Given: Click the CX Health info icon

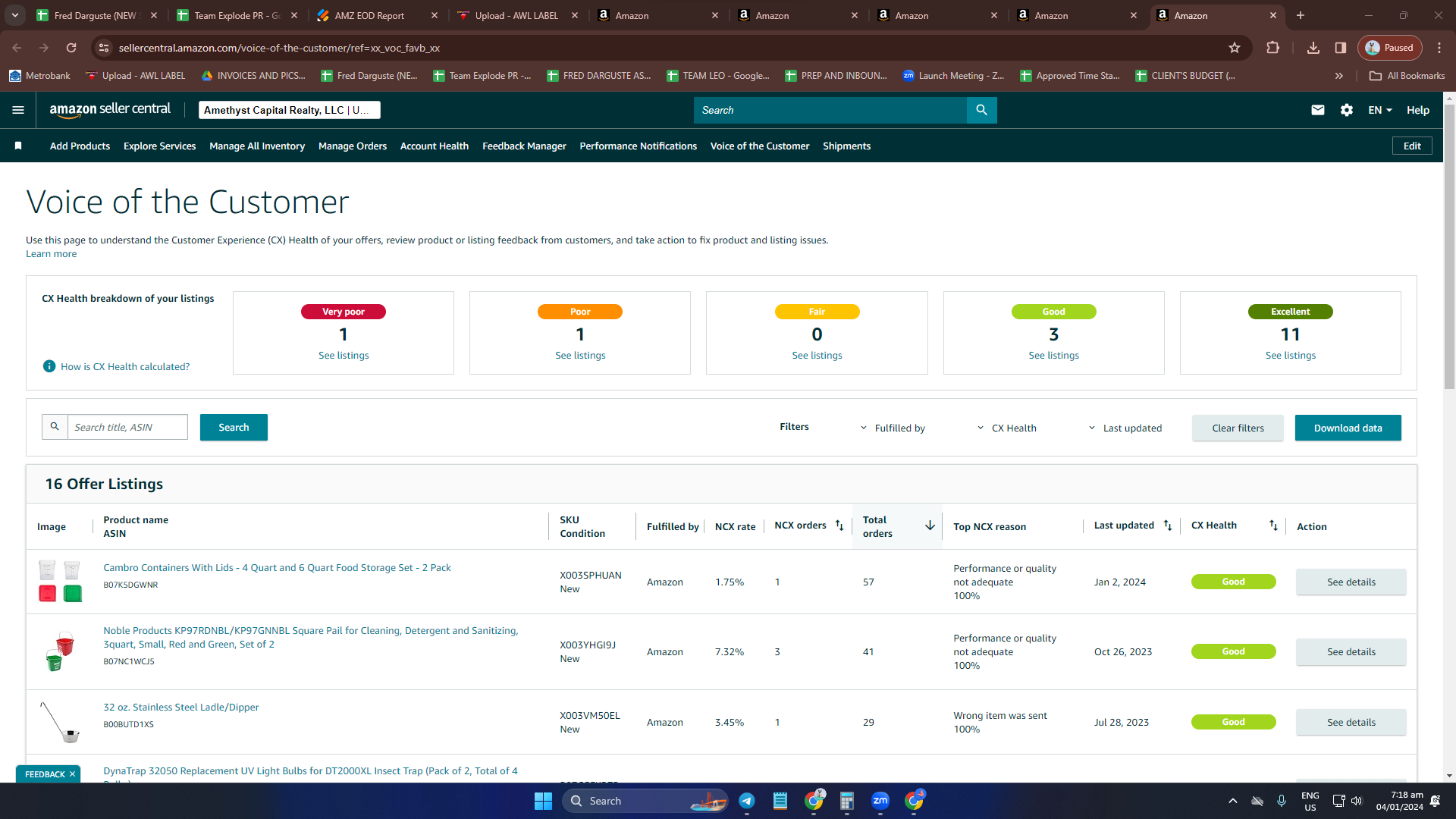Looking at the screenshot, I should click(x=49, y=366).
